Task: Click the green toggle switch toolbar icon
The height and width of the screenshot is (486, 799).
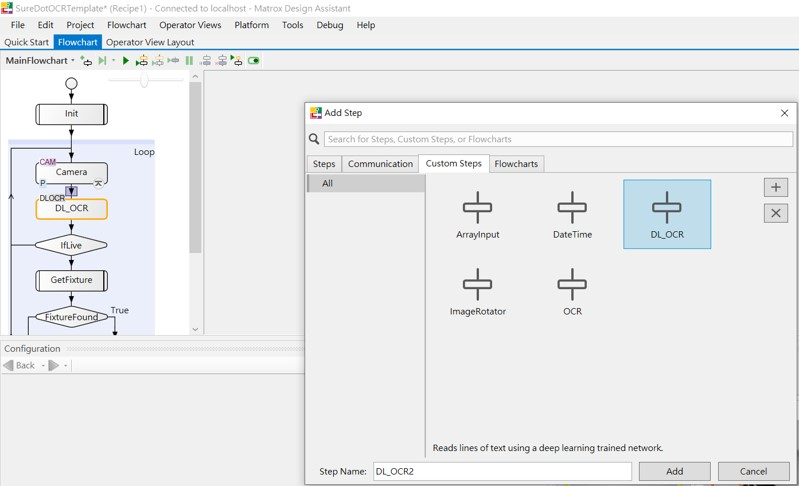Action: pyautogui.click(x=253, y=61)
